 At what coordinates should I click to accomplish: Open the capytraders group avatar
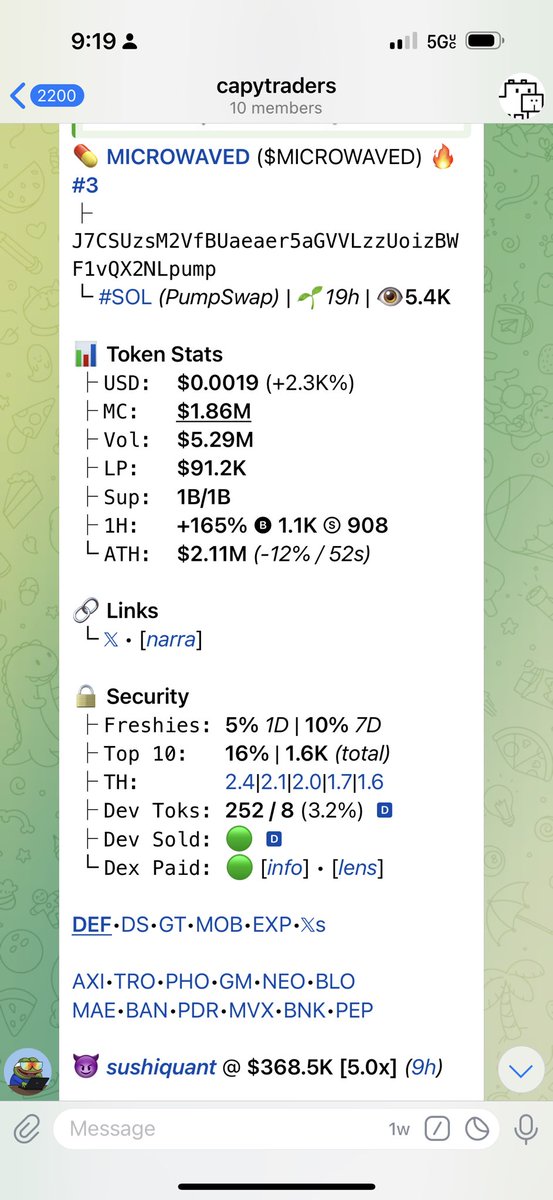click(521, 96)
